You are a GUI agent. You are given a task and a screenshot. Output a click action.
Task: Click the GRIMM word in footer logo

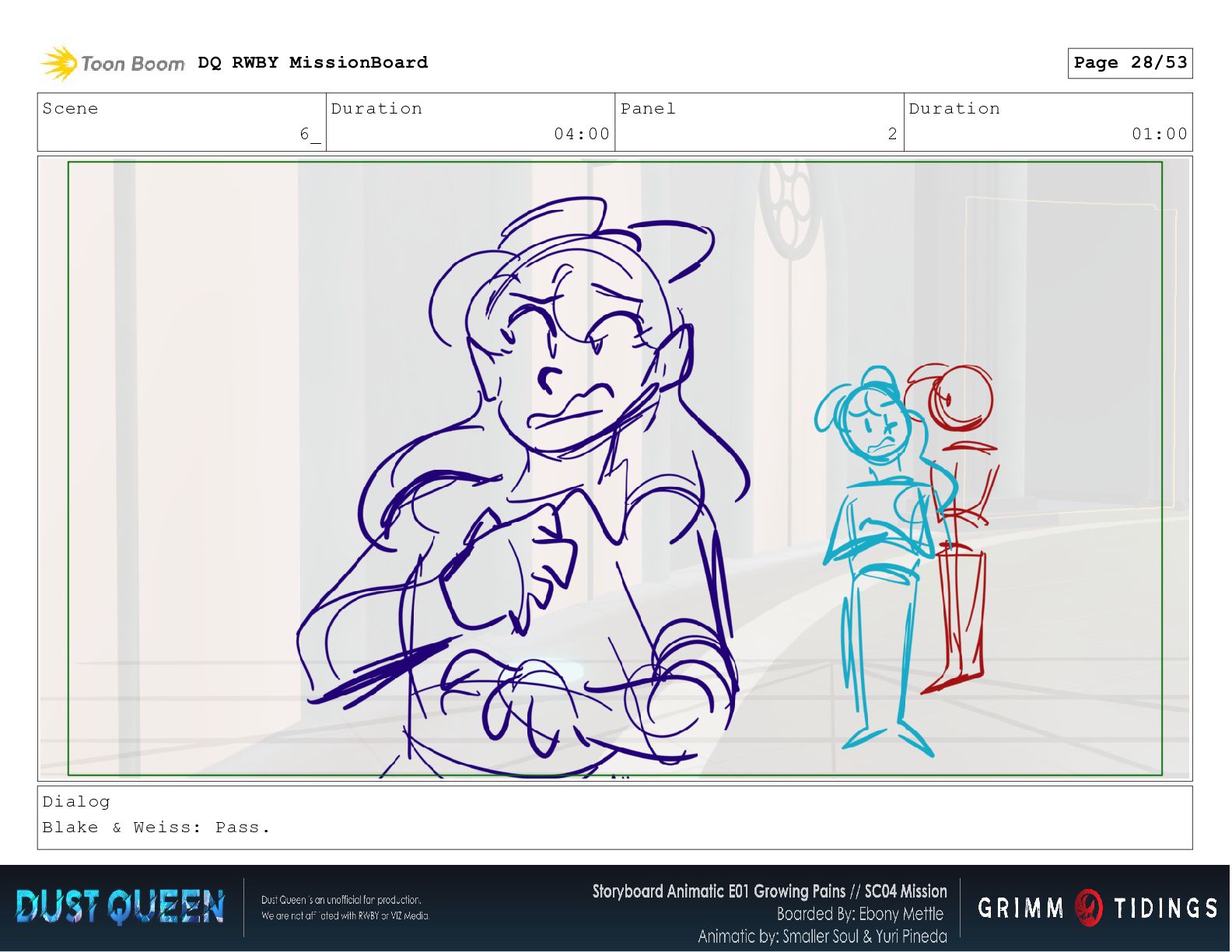click(x=1021, y=908)
